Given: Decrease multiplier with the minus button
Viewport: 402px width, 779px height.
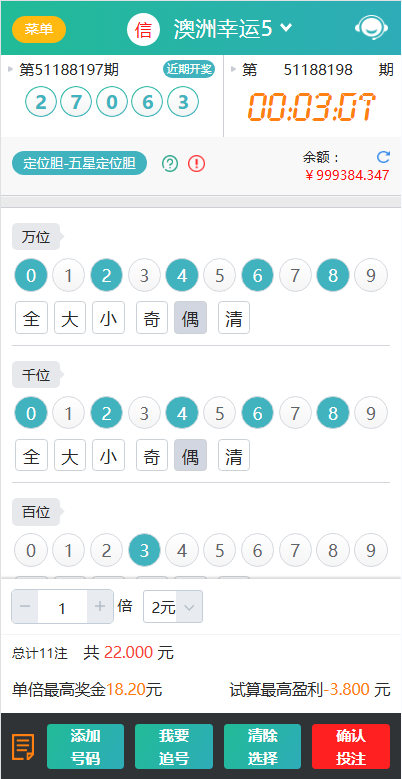Looking at the screenshot, I should [x=25, y=606].
